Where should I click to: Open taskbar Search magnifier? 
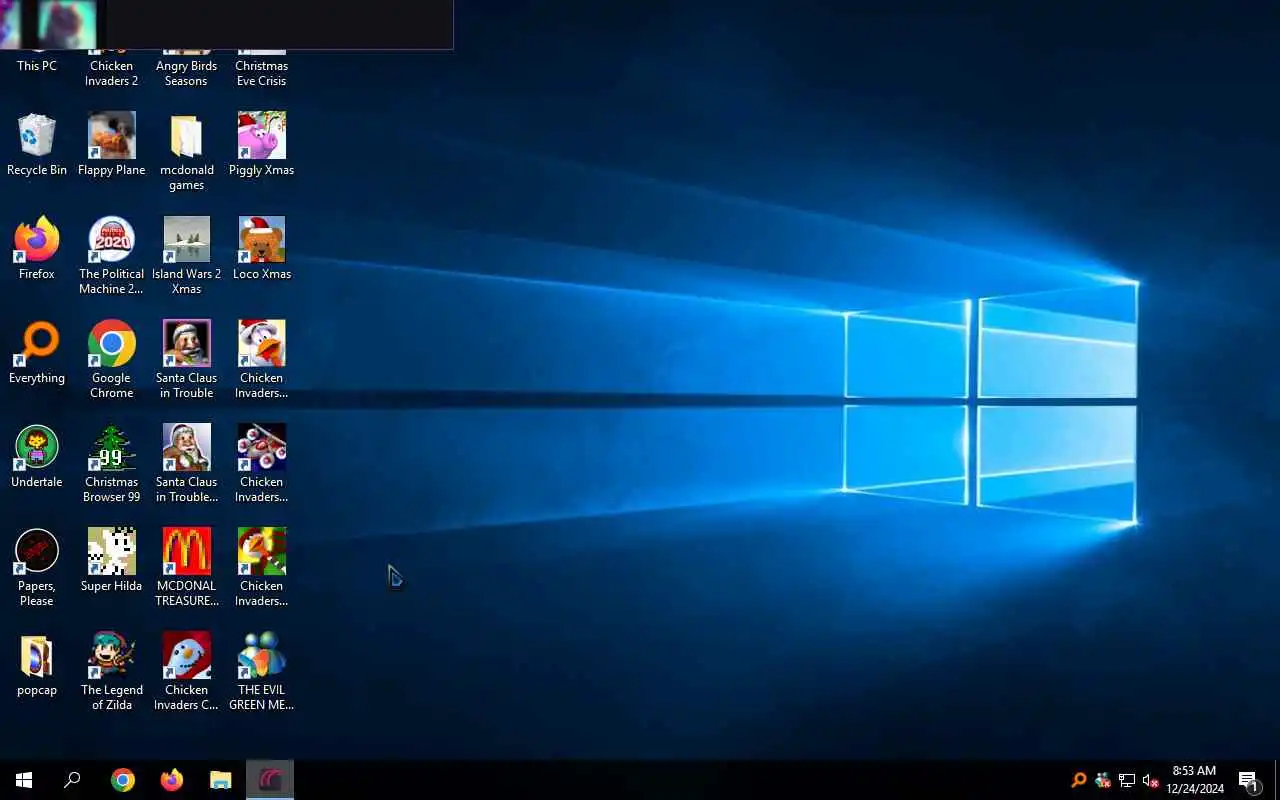72,780
